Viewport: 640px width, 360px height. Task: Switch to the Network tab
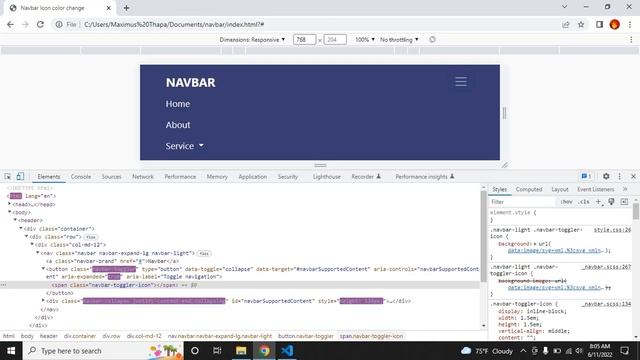click(x=143, y=176)
